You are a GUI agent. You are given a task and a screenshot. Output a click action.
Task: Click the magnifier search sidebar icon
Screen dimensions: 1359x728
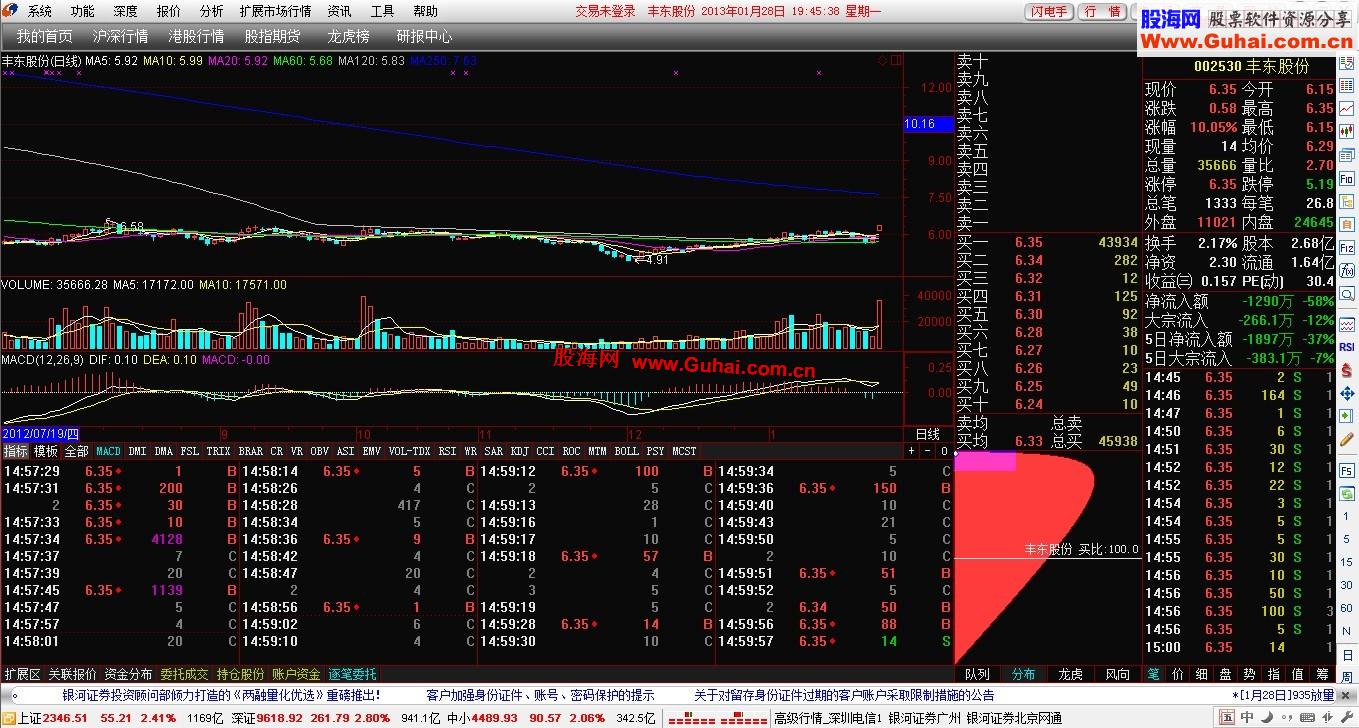(1347, 293)
